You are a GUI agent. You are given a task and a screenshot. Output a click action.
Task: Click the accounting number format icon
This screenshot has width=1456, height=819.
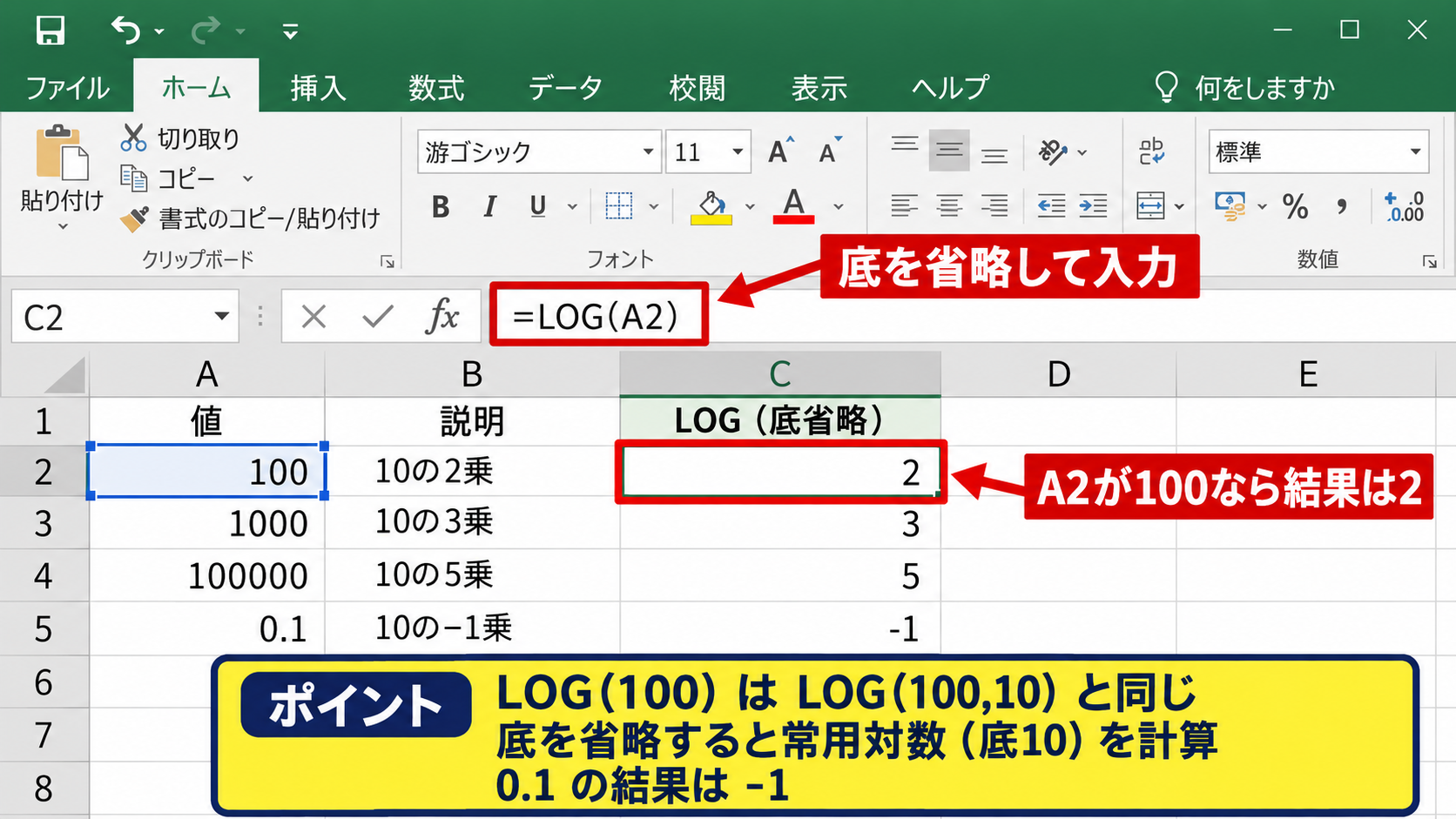tap(1230, 206)
